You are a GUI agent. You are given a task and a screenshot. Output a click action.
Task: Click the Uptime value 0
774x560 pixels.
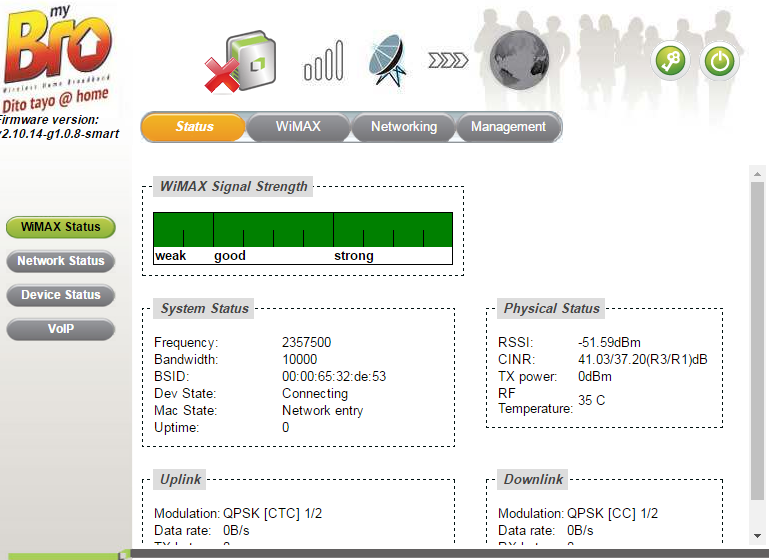click(285, 428)
